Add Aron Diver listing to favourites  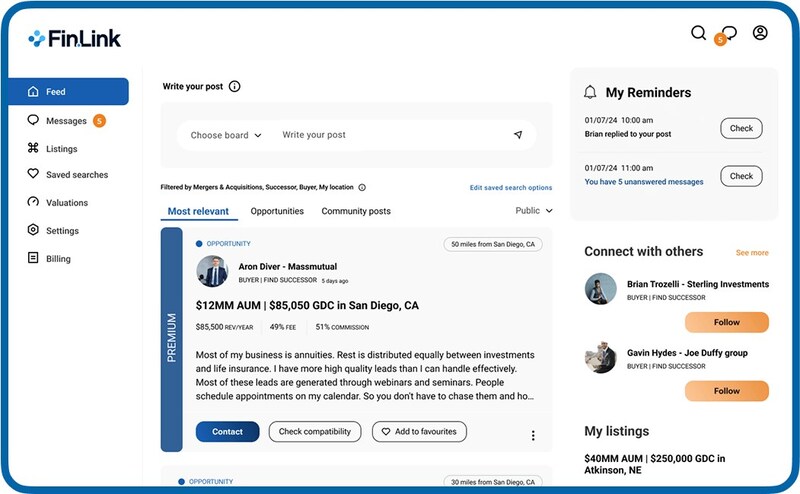[x=419, y=432]
